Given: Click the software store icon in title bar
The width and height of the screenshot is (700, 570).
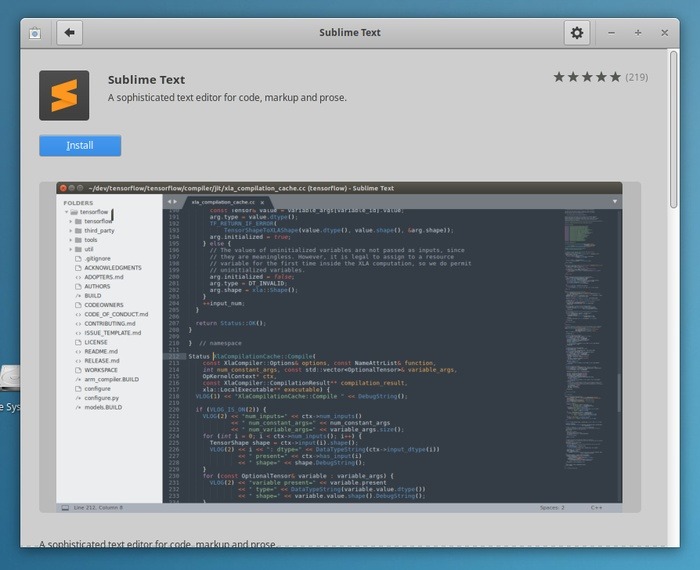Looking at the screenshot, I should (x=35, y=33).
